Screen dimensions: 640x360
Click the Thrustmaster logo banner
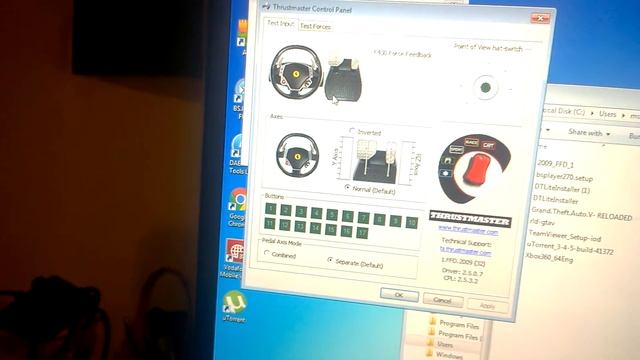pos(470,219)
